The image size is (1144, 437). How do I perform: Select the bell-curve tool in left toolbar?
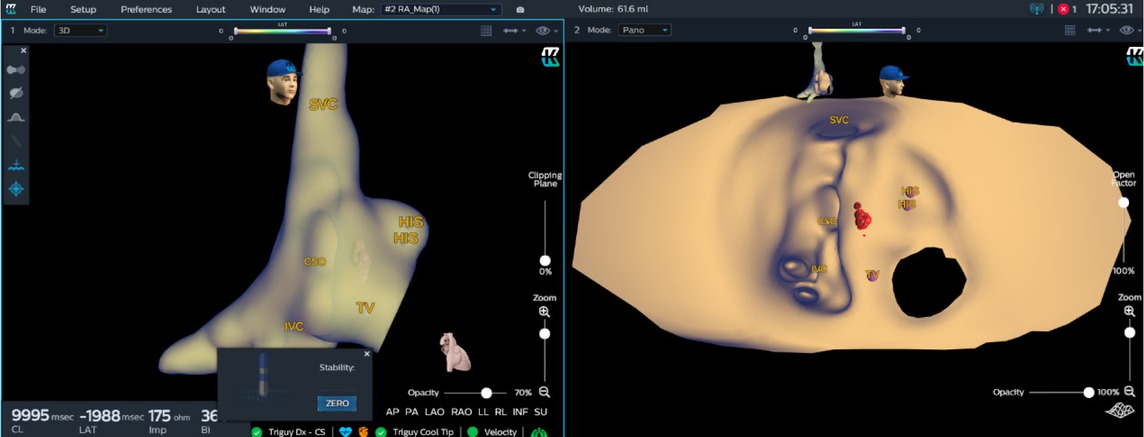coord(15,117)
